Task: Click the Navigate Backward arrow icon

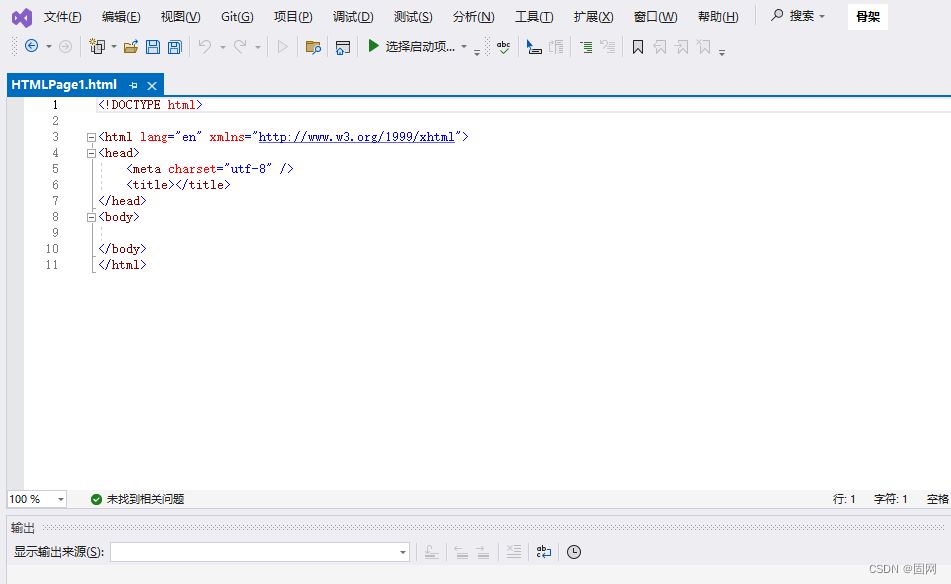Action: point(32,46)
